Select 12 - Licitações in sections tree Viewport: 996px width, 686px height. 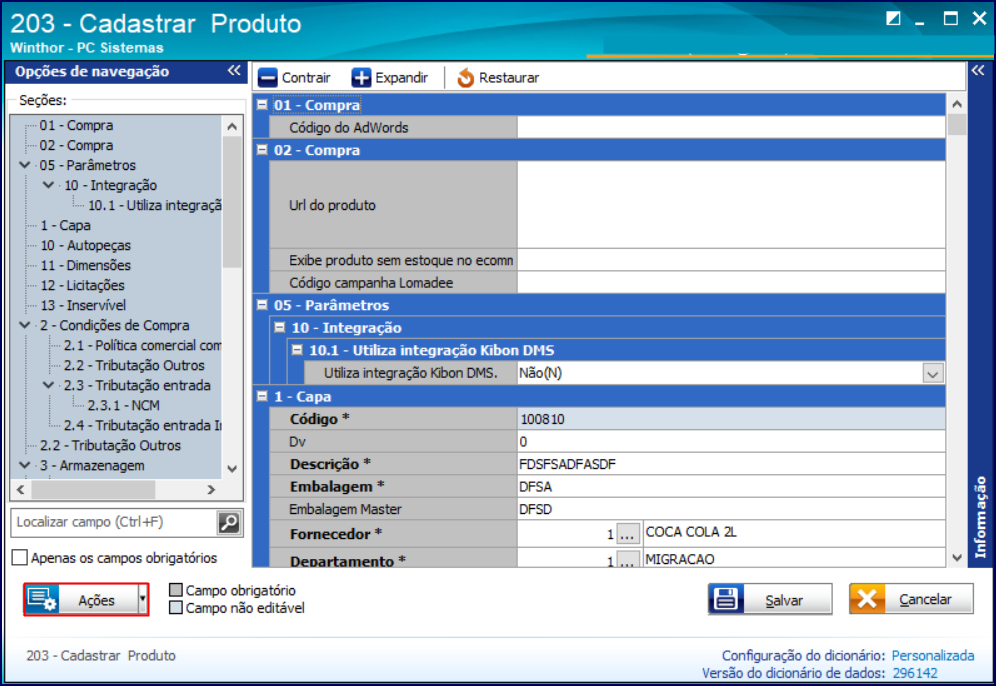pos(83,285)
